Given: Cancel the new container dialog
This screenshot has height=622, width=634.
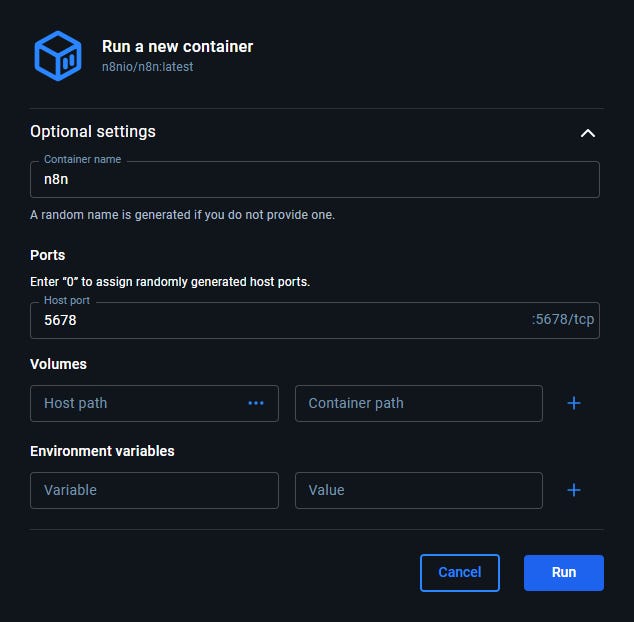Looking at the screenshot, I should coord(460,573).
